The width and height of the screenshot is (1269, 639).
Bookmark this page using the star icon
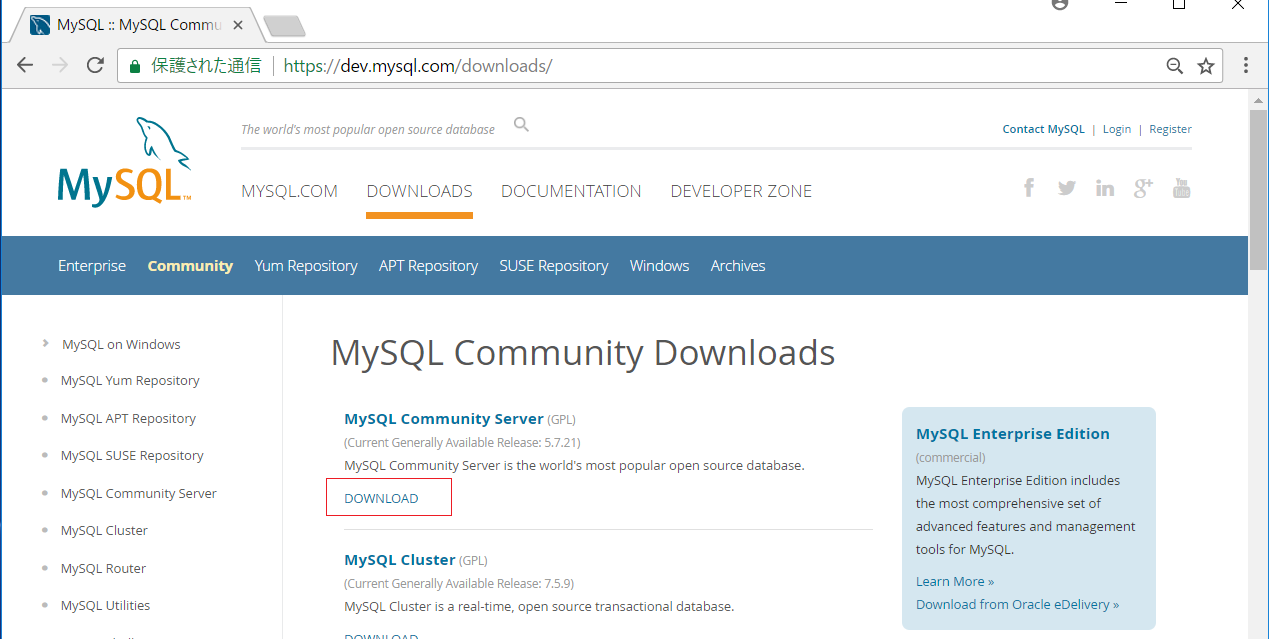1206,65
